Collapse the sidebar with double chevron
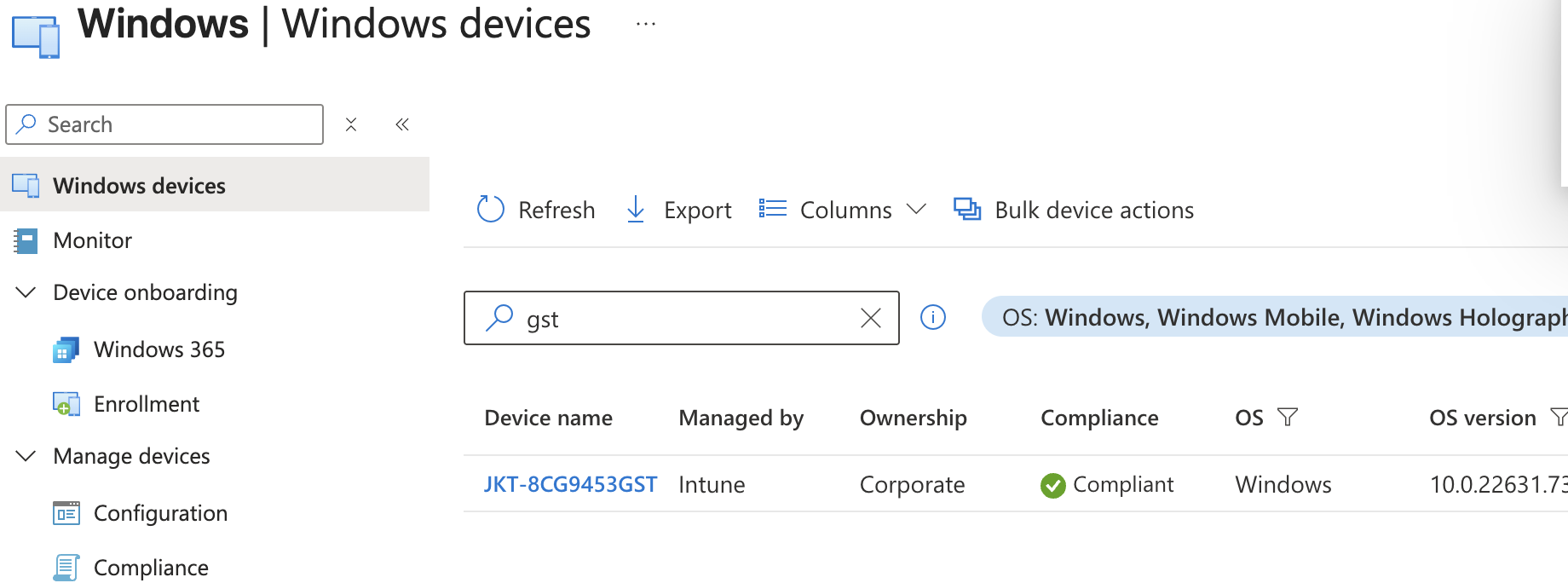The height and width of the screenshot is (583, 1568). 402,124
